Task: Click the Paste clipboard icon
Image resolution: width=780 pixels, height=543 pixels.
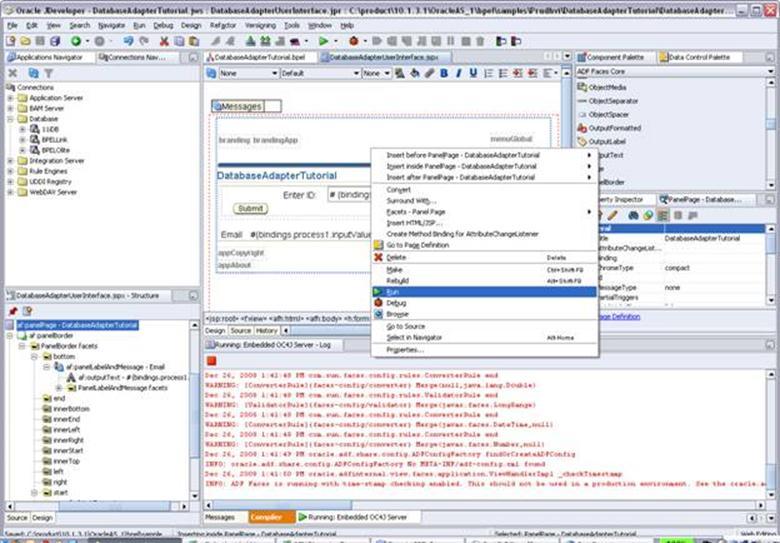Action: [194, 41]
